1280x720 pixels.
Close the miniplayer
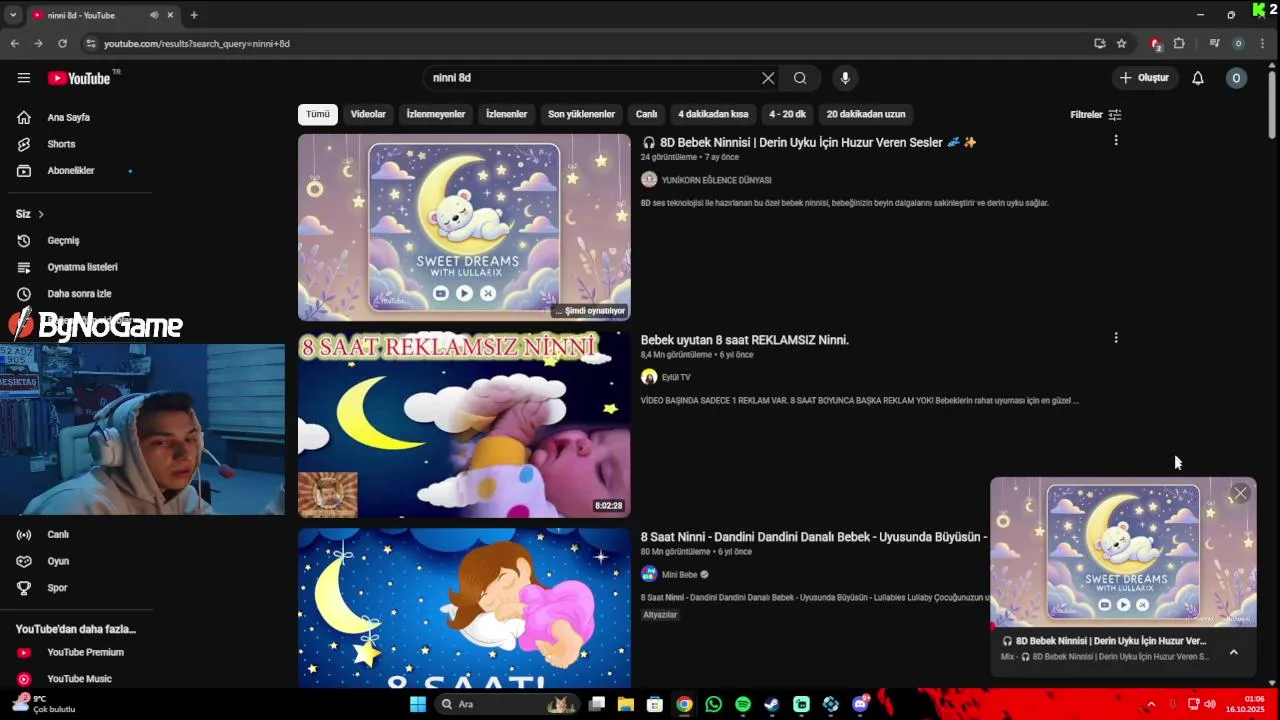1240,493
